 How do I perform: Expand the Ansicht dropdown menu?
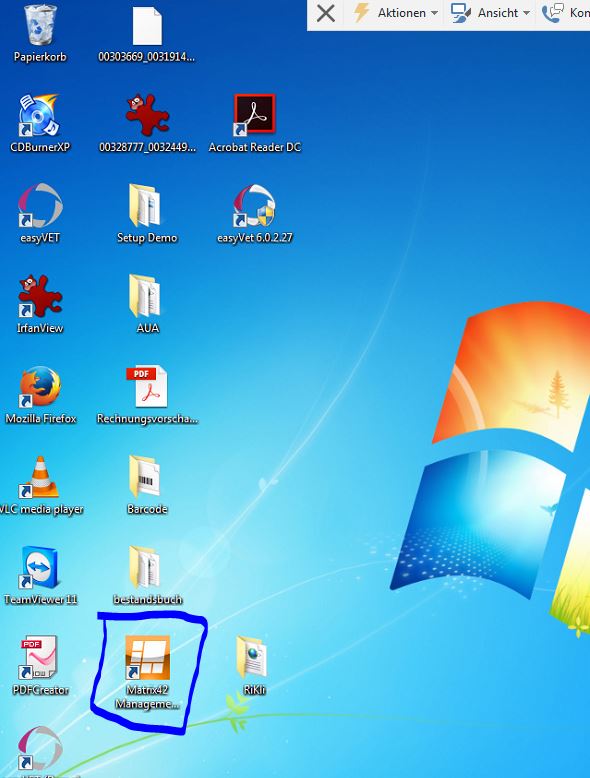pyautogui.click(x=490, y=13)
